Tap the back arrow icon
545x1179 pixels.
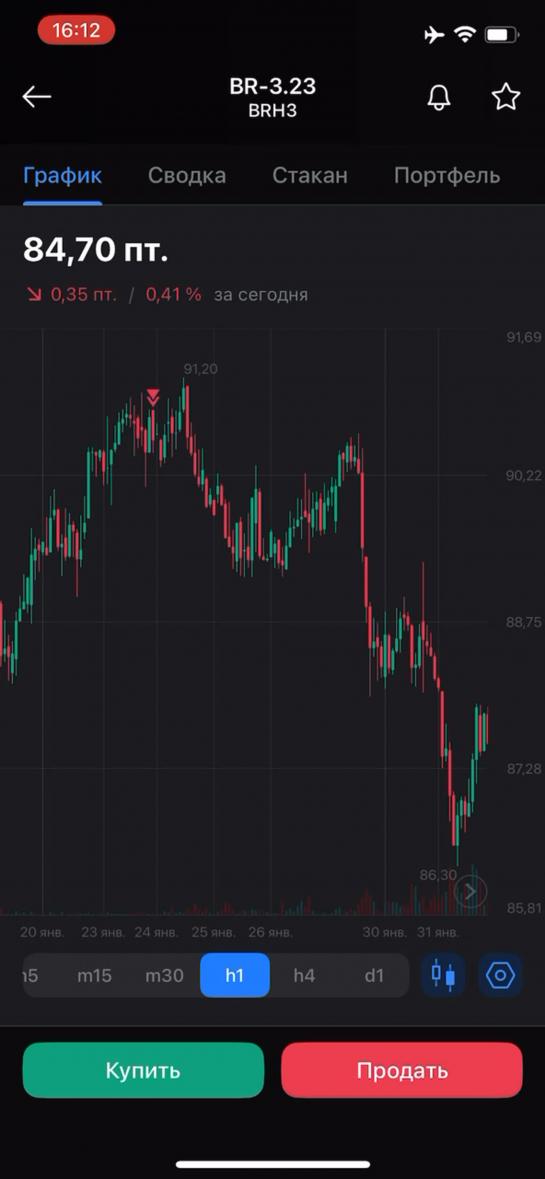point(36,97)
